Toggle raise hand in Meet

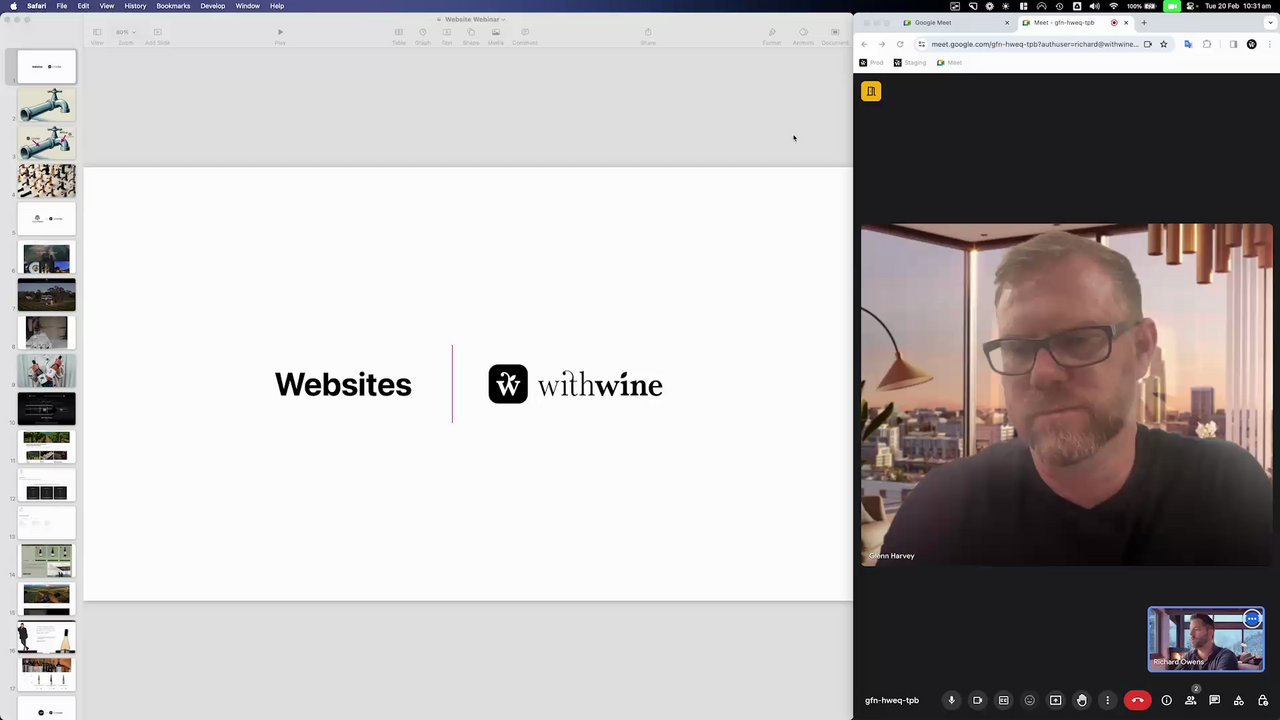(1081, 700)
